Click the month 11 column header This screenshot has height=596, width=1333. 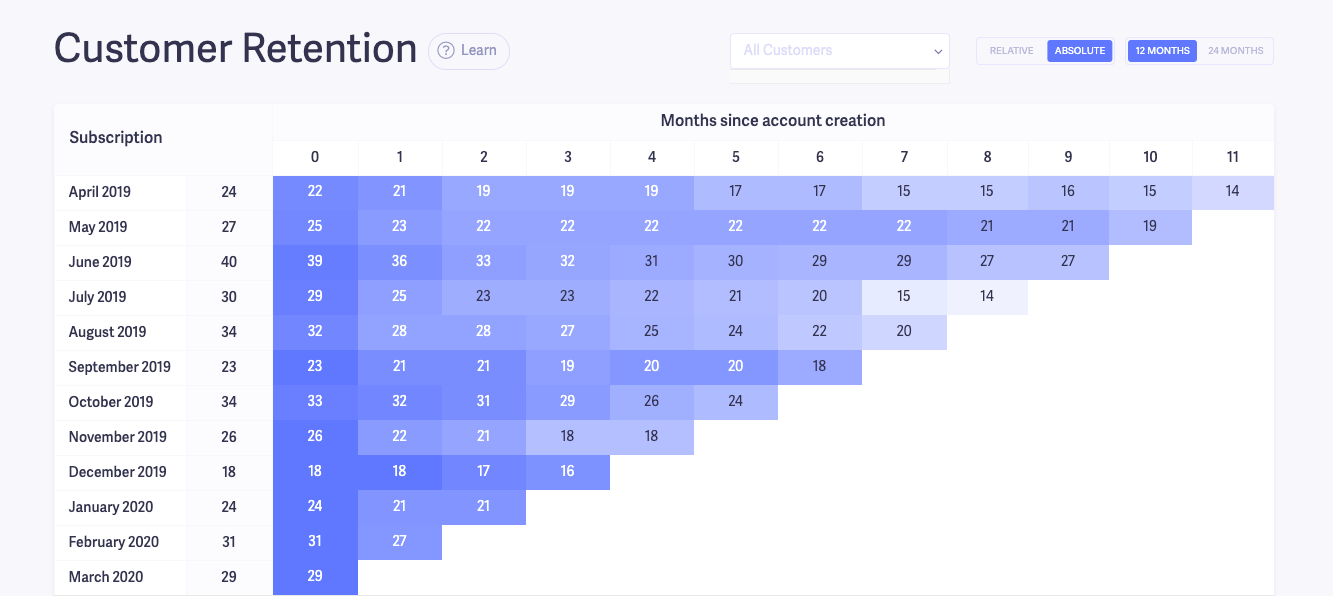(x=1233, y=157)
